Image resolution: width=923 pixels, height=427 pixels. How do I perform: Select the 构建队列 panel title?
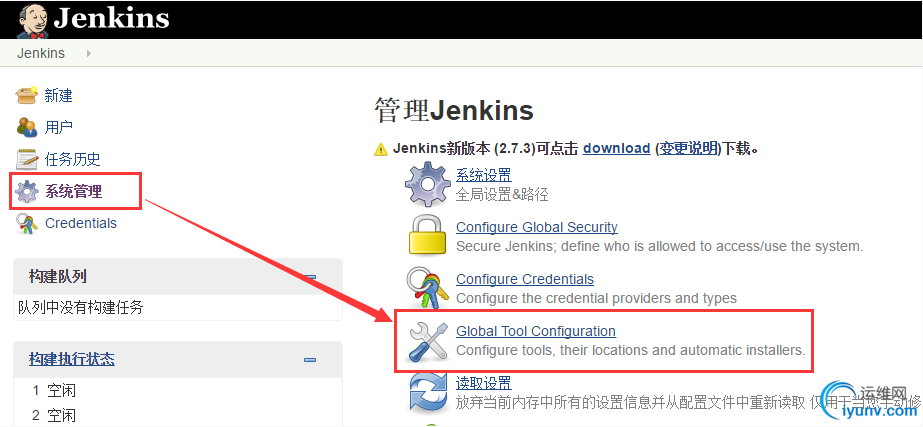coord(58,276)
